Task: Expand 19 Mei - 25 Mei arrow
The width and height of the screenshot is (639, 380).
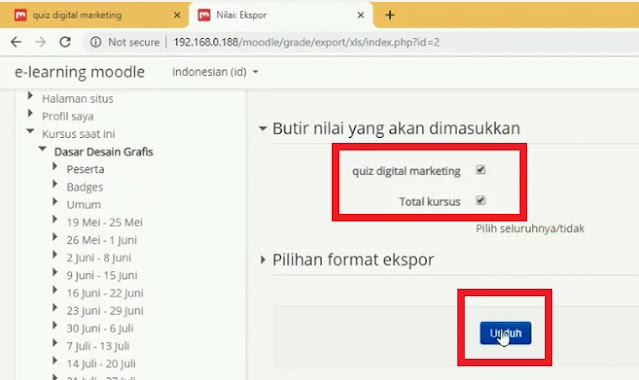Action: coord(55,219)
